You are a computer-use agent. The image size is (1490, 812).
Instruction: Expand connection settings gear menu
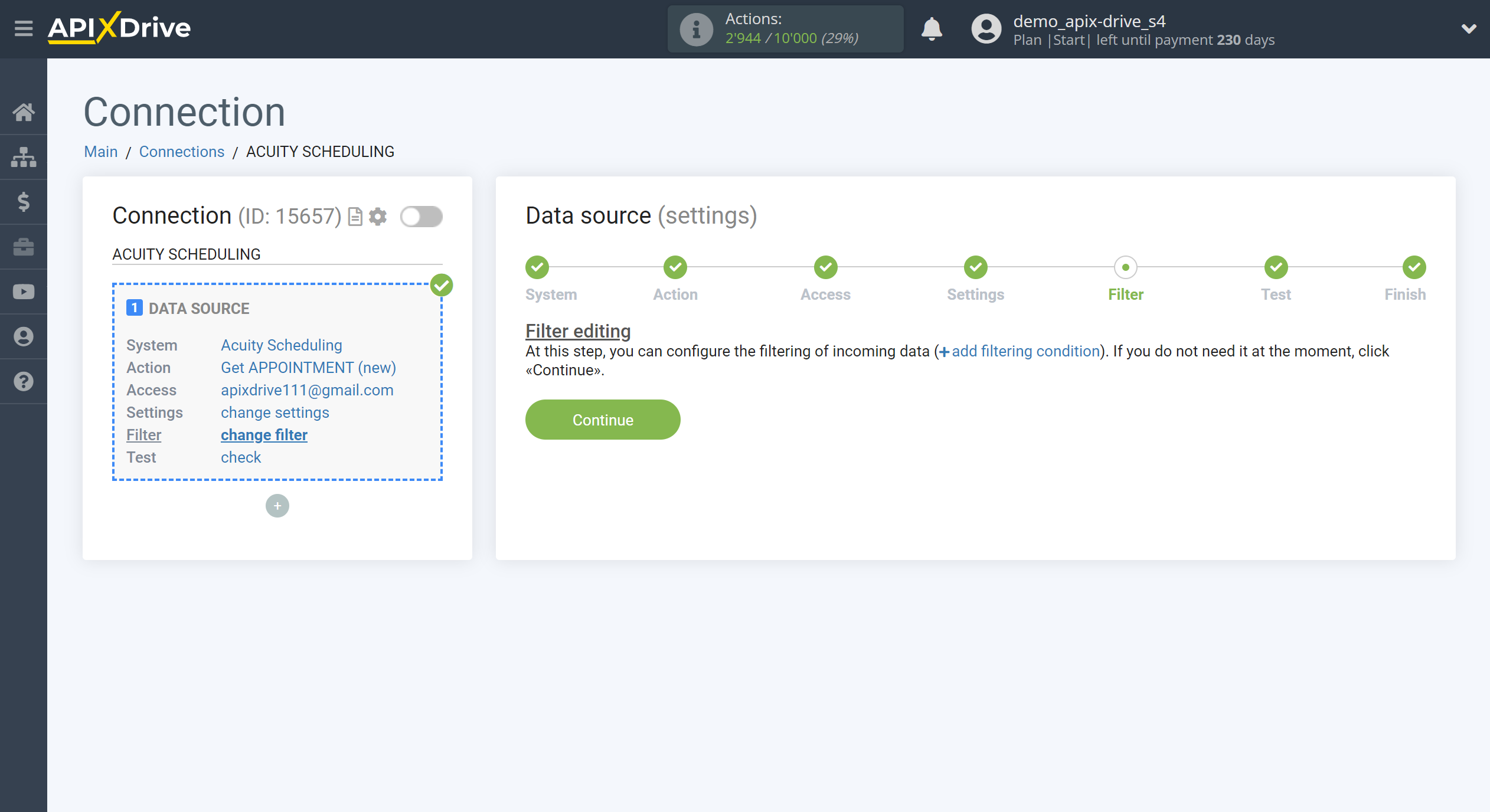(x=378, y=216)
